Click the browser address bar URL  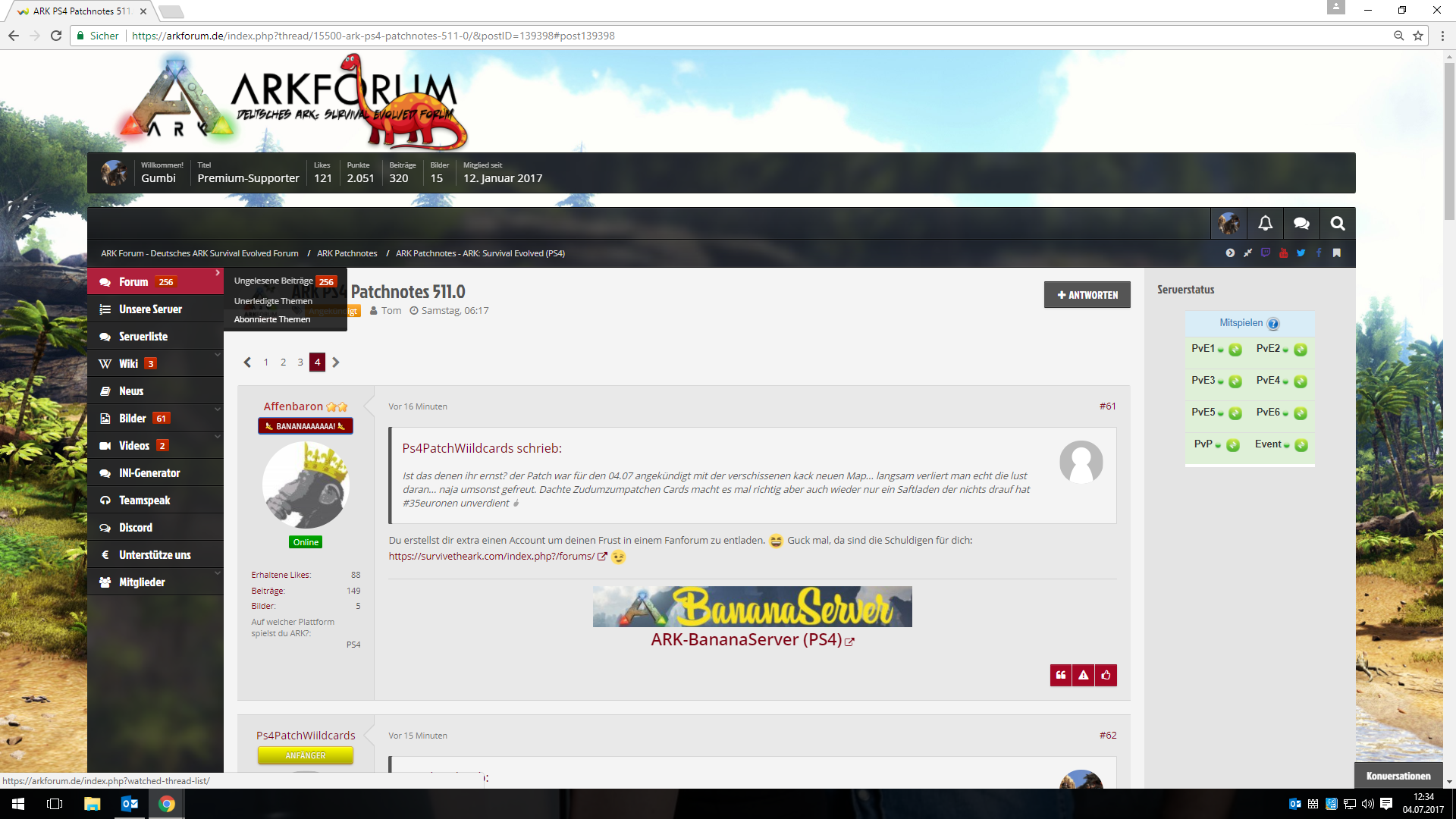click(x=373, y=36)
